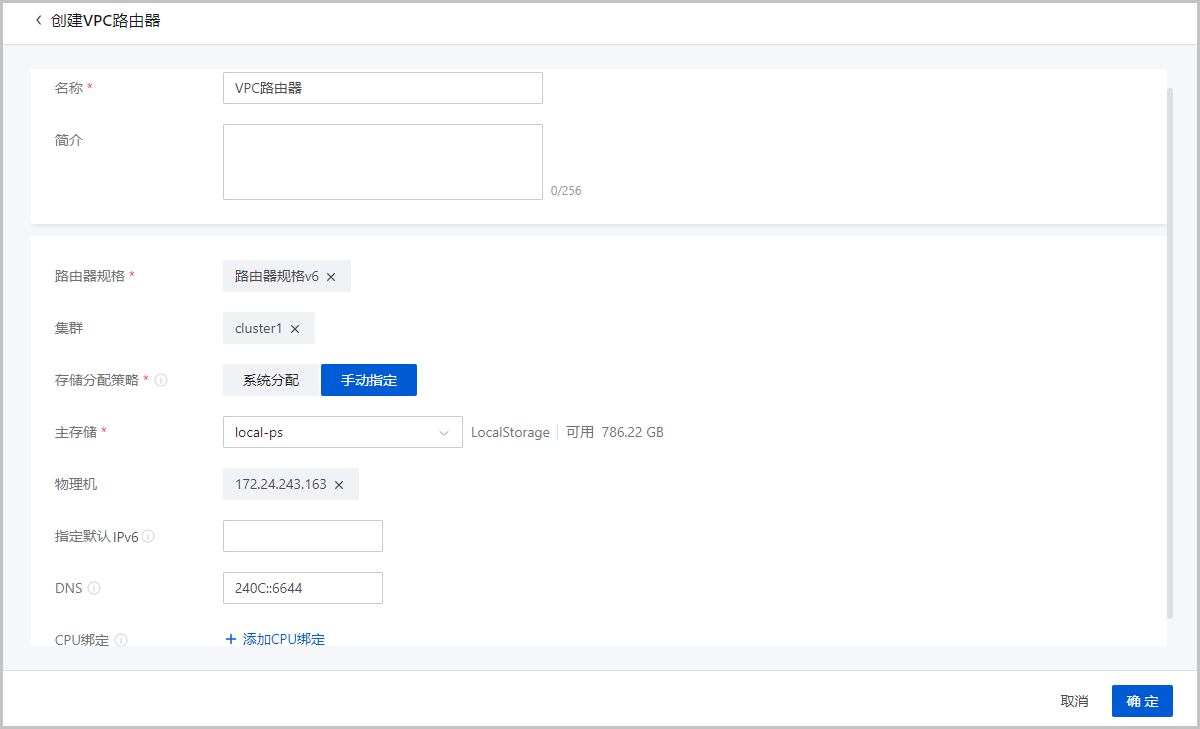This screenshot has width=1200, height=729.
Task: Remove cluster1 from the 集群 field
Action: pyautogui.click(x=295, y=328)
